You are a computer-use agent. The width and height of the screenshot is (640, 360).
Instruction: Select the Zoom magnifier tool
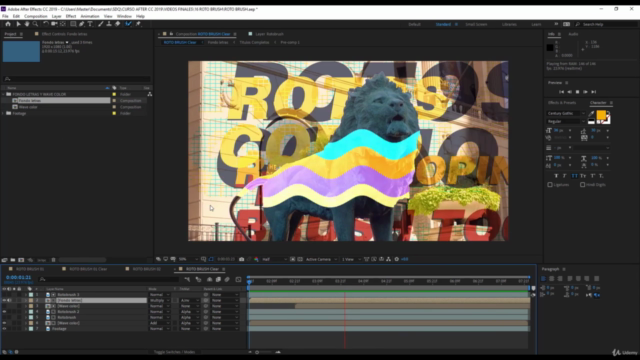[36, 24]
